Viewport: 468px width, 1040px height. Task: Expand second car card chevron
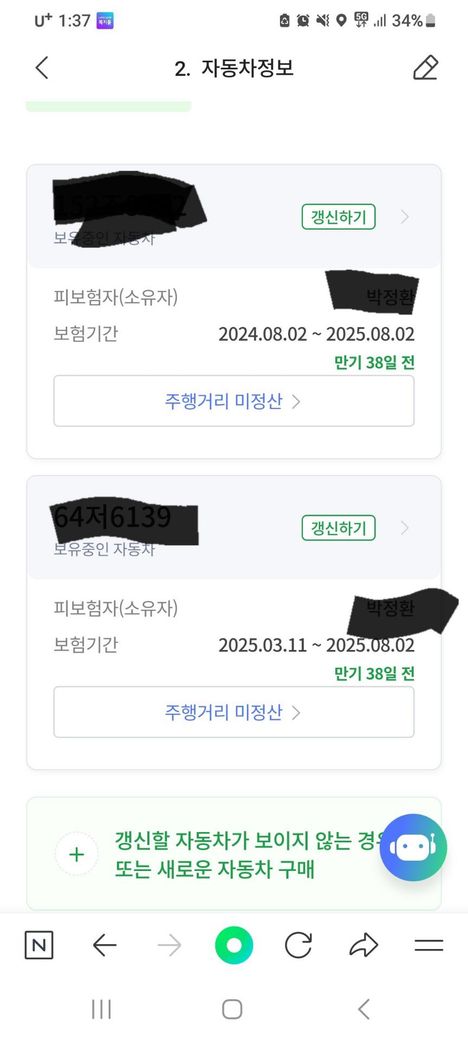(405, 528)
